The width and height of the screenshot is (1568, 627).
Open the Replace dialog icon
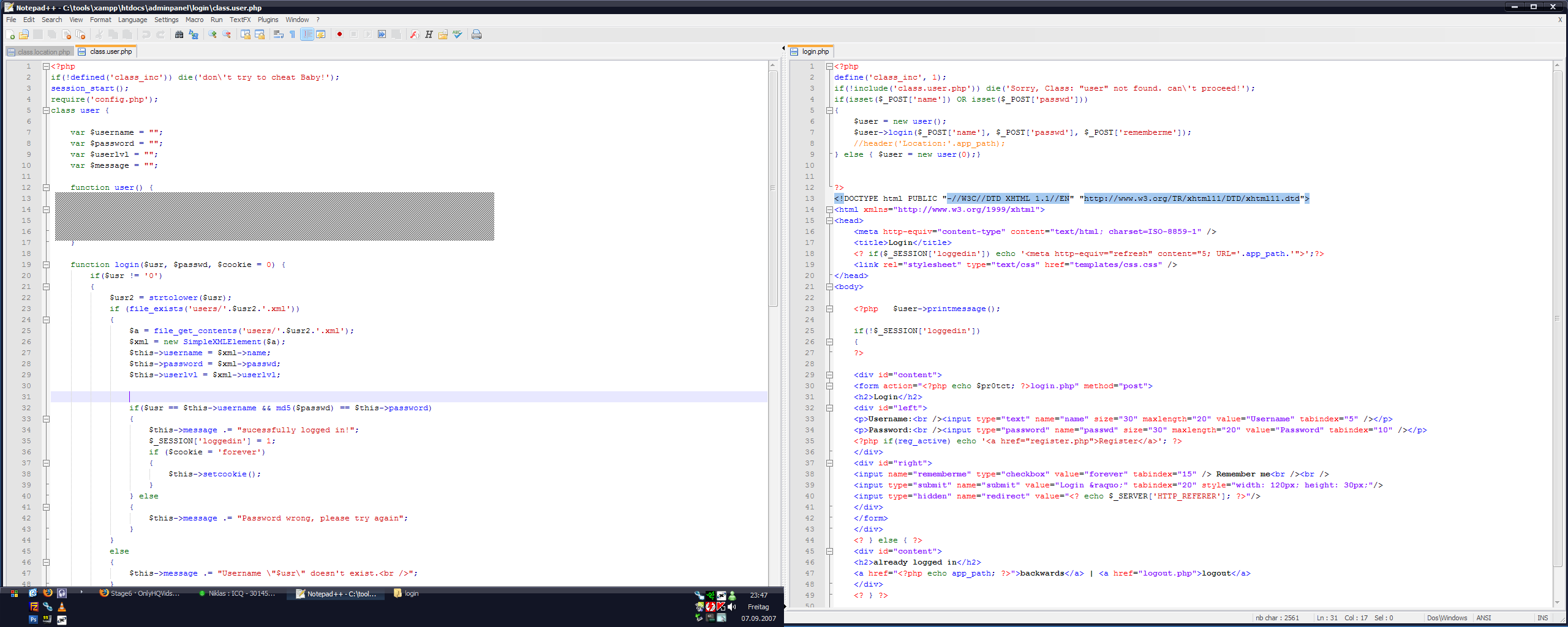[194, 34]
